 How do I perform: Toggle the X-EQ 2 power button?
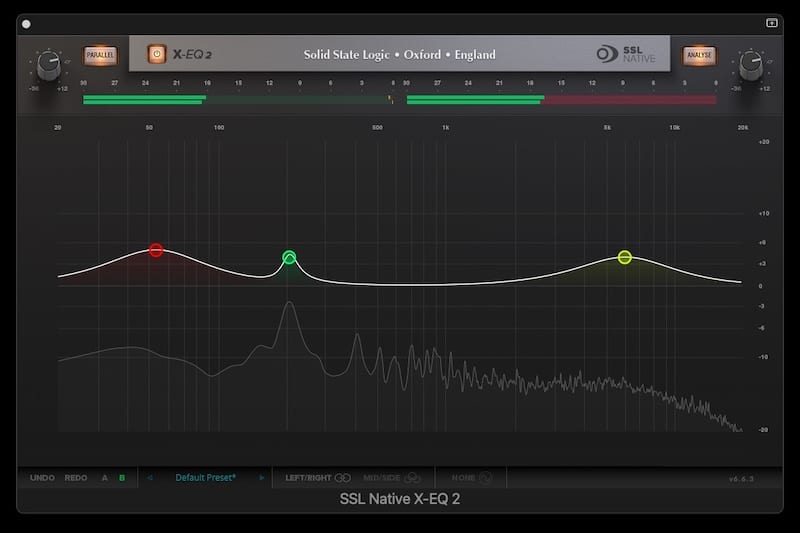click(x=157, y=54)
